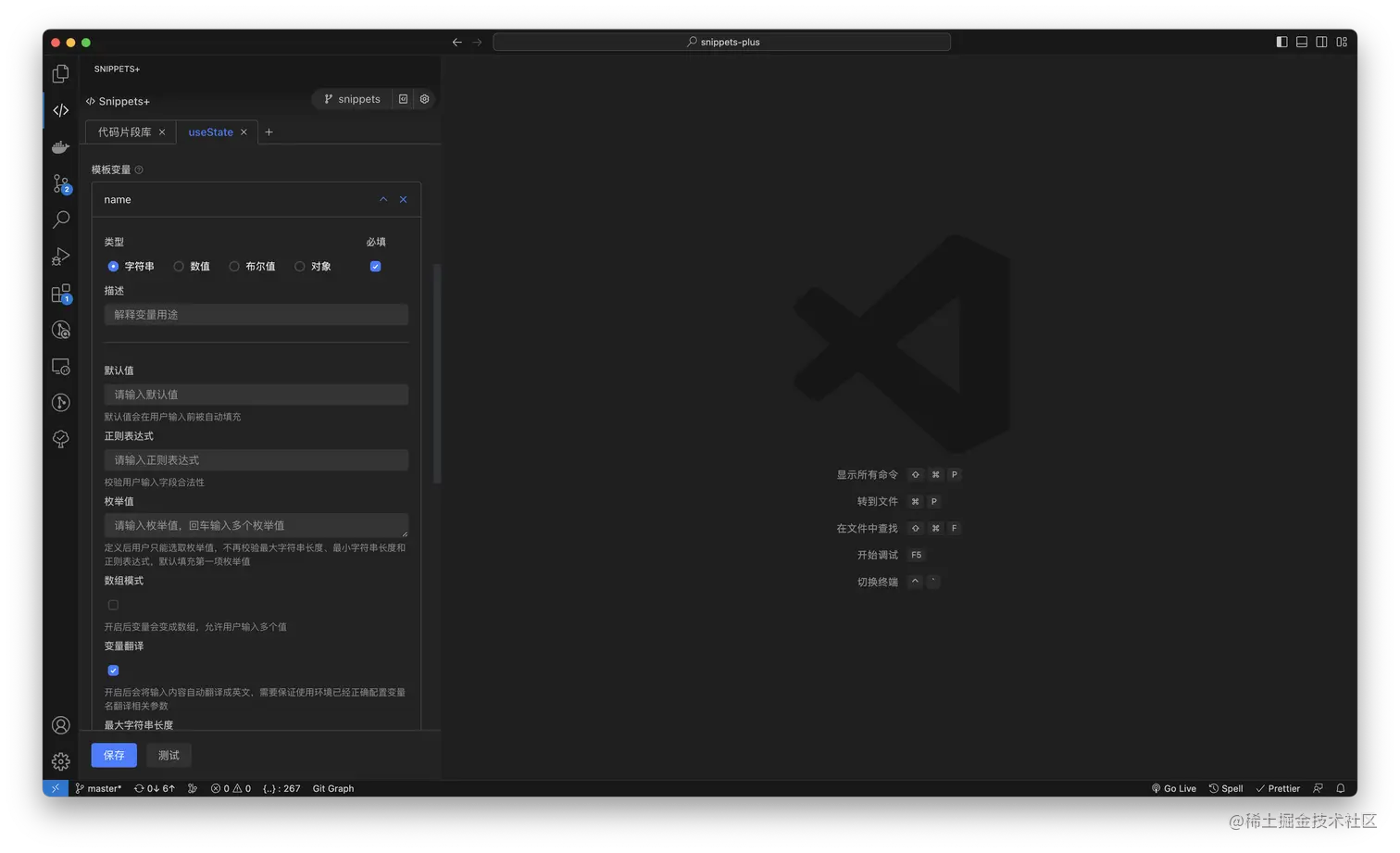
Task: Click the 保存 button
Action: pos(114,755)
